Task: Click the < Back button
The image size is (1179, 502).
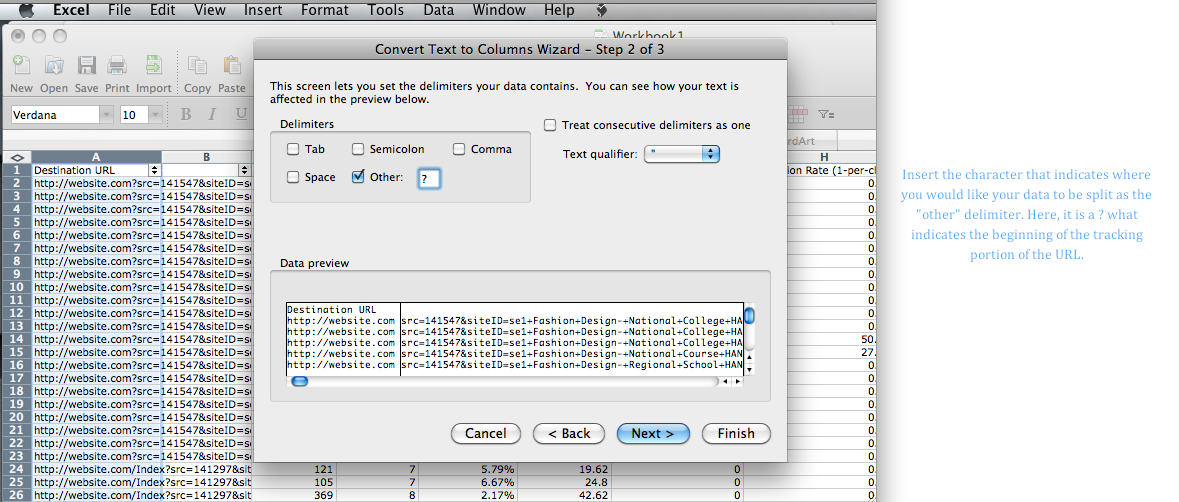Action: point(569,433)
